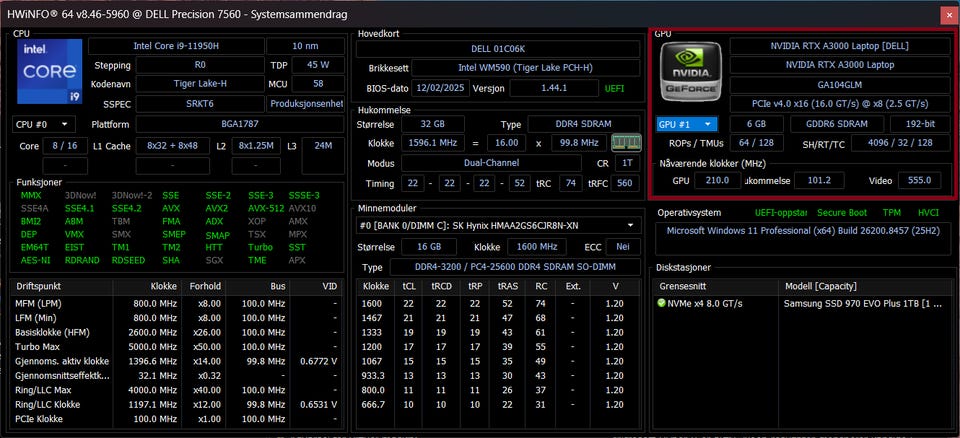Screen dimensions: 960x438
Task: Click the Produksjonsenhet field
Action: pyautogui.click(x=306, y=104)
